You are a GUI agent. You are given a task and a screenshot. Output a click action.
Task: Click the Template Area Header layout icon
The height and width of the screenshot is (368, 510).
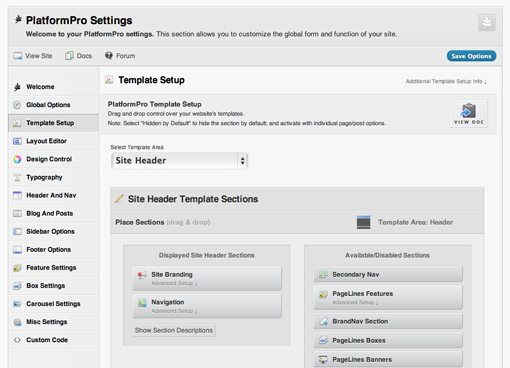(x=363, y=222)
